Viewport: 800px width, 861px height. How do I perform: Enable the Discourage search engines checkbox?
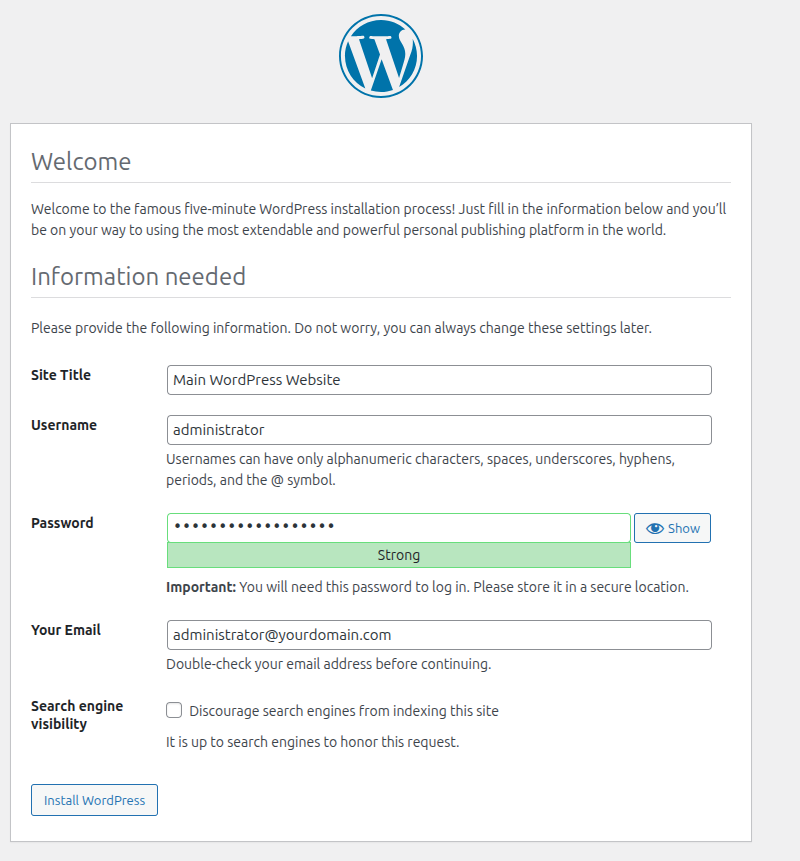[174, 711]
